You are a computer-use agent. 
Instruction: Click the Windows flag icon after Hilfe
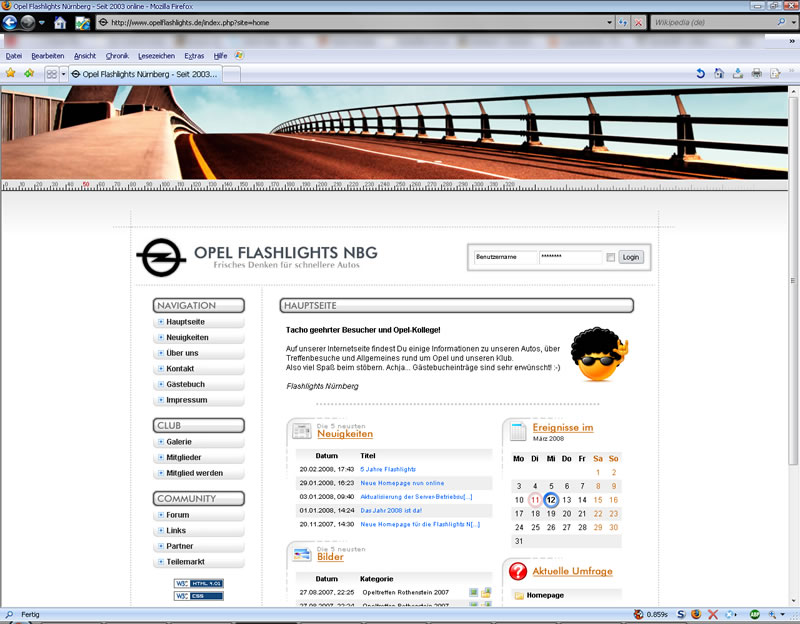[x=239, y=55]
